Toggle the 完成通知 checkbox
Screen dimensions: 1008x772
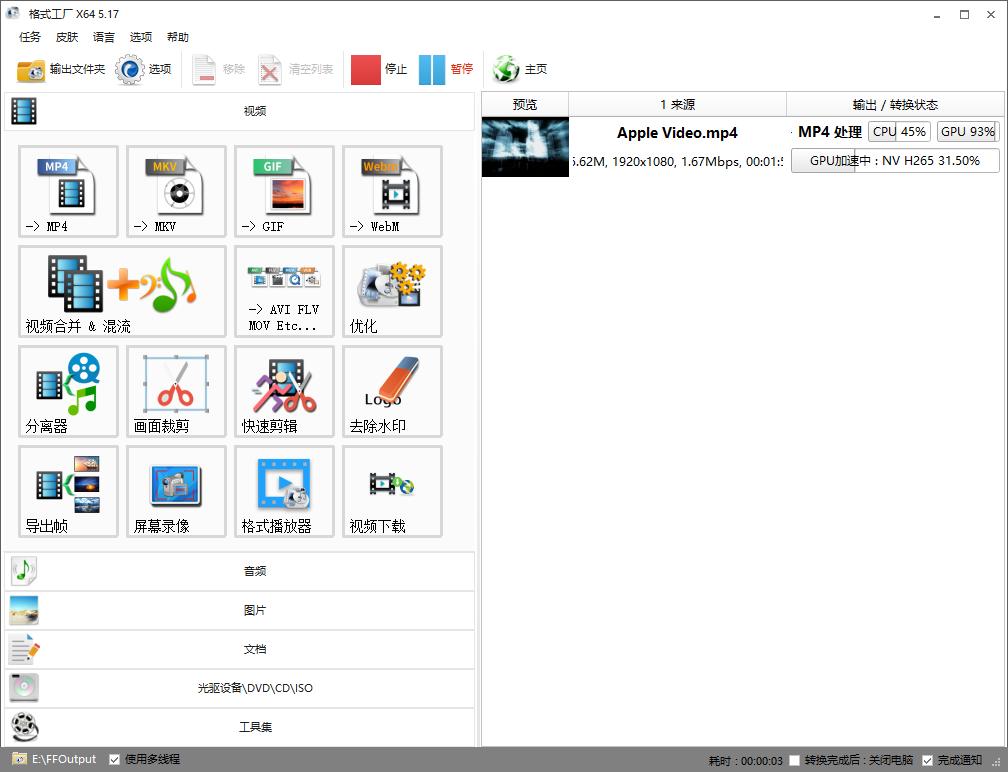click(x=928, y=761)
